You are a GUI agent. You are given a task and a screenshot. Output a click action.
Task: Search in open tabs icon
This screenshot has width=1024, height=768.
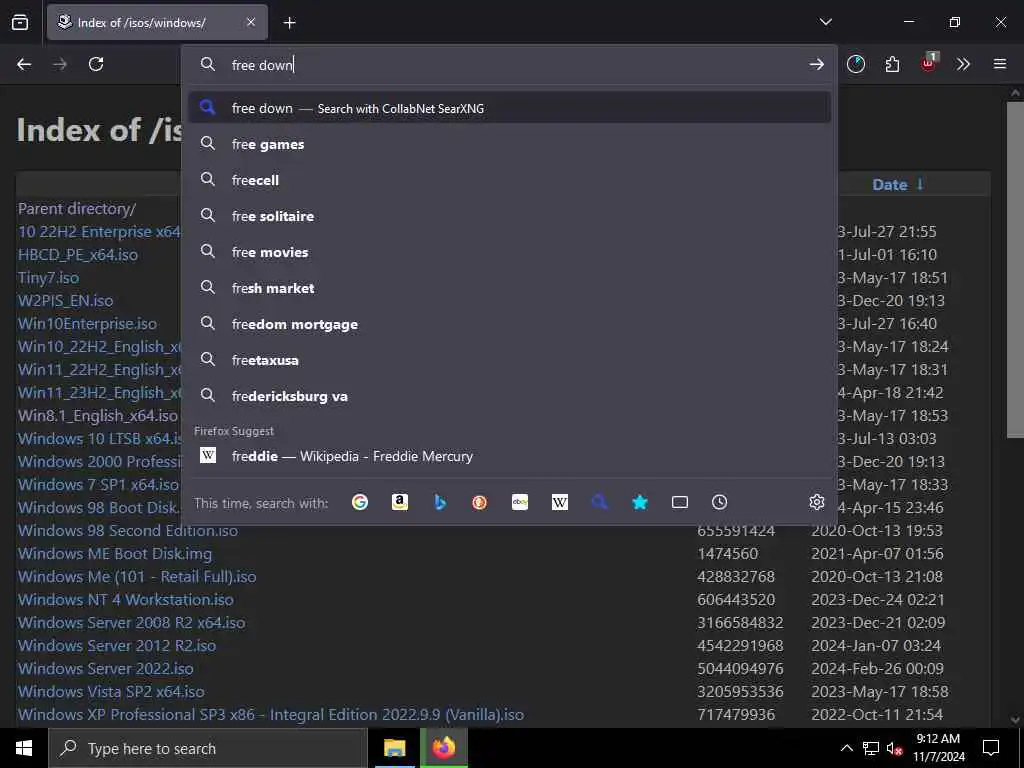680,502
